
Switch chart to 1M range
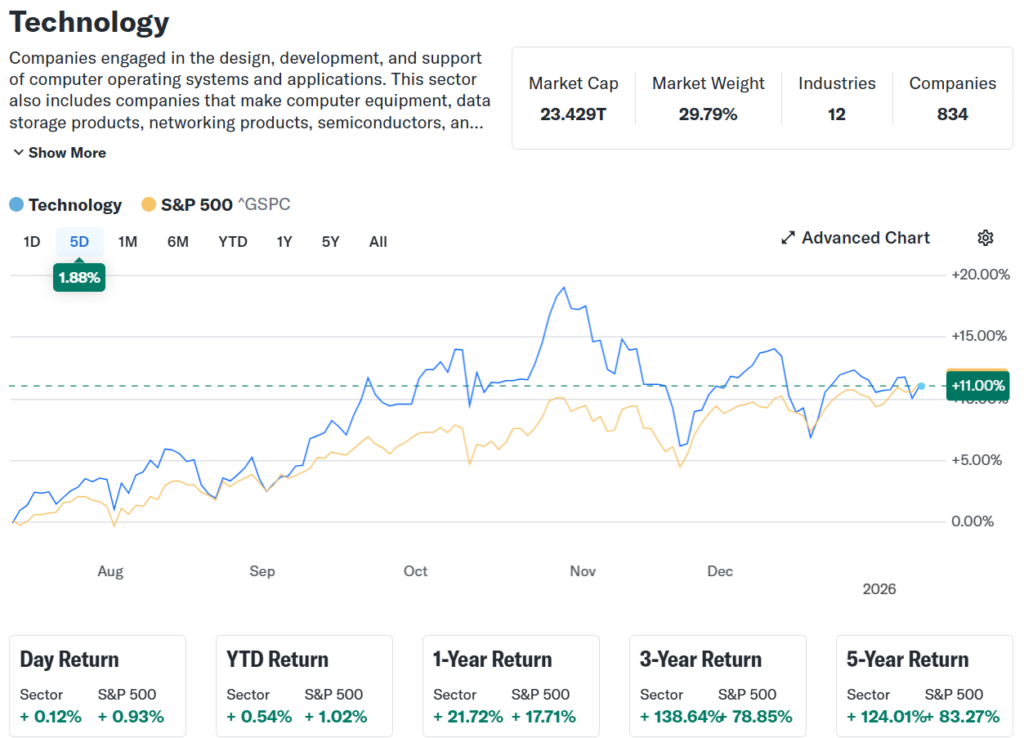coord(127,241)
